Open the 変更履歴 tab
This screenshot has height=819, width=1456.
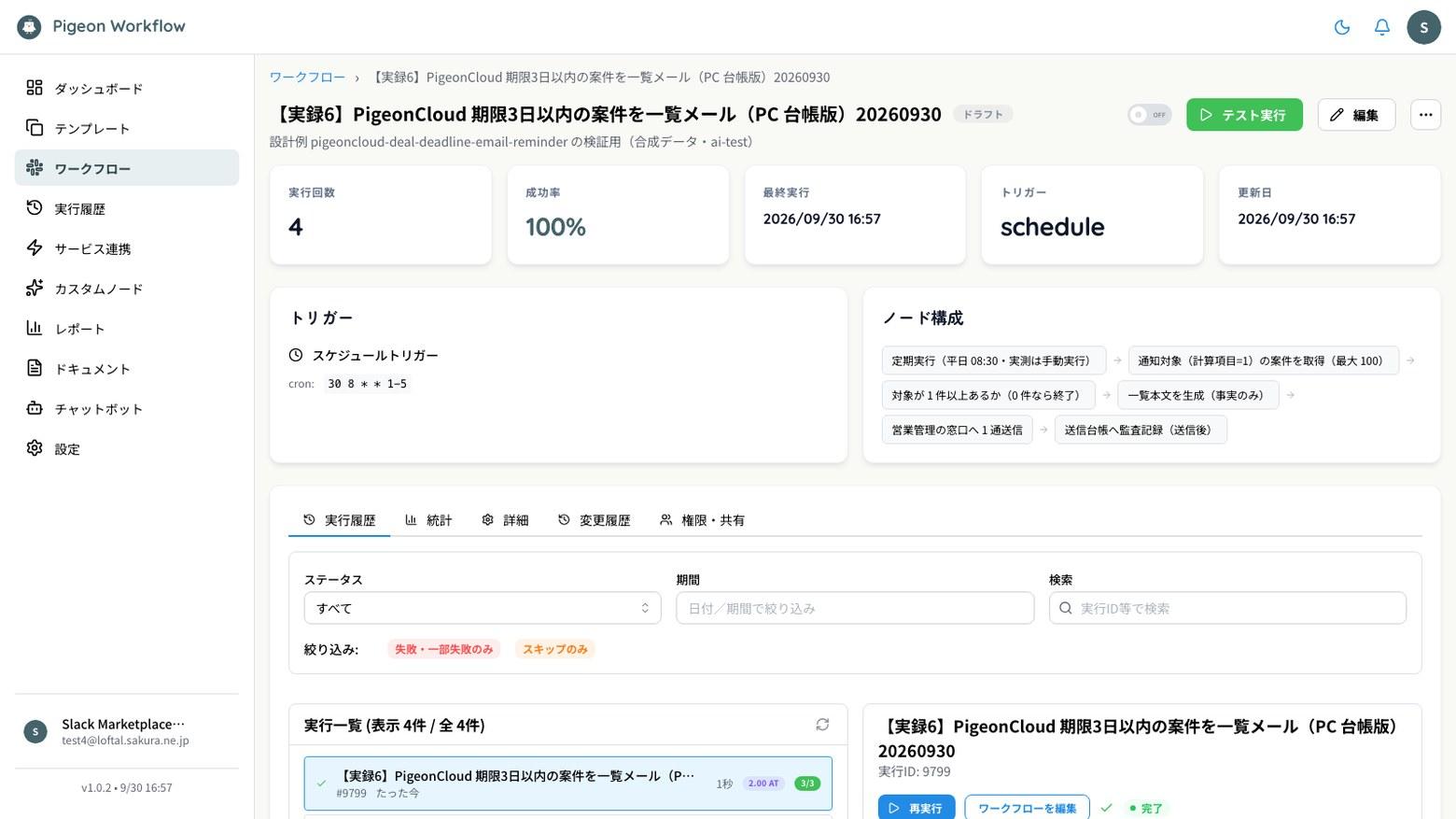594,520
